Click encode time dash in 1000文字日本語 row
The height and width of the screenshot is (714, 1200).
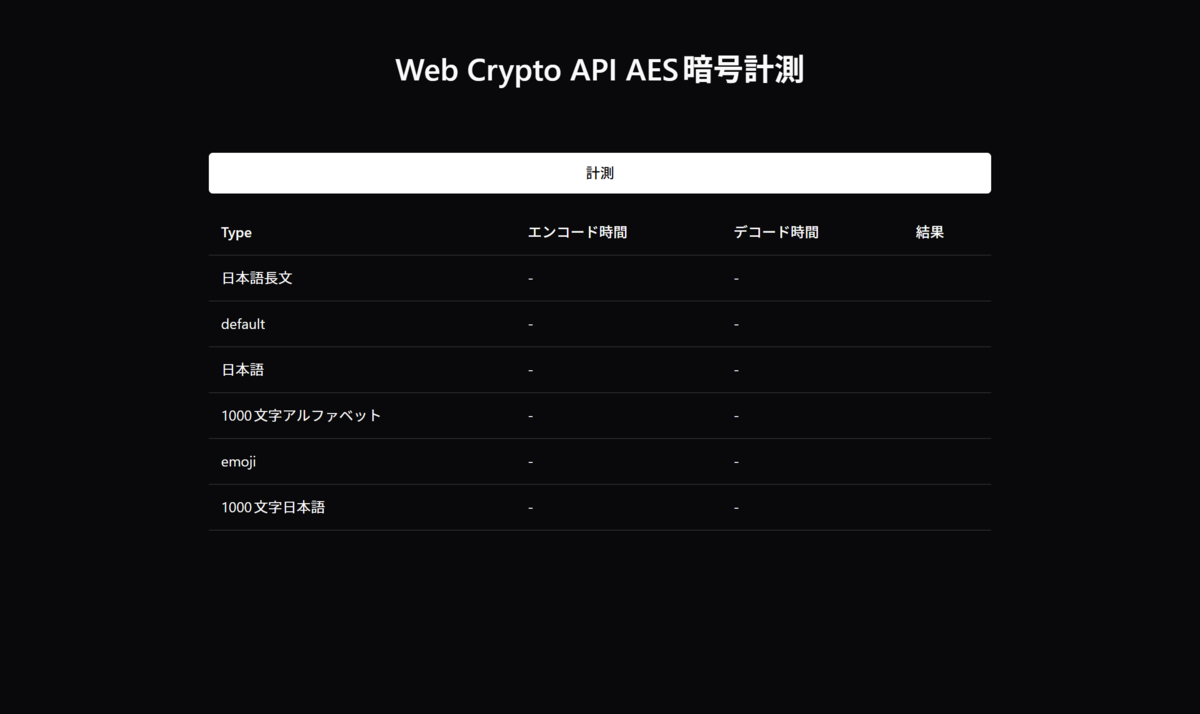[x=531, y=508]
